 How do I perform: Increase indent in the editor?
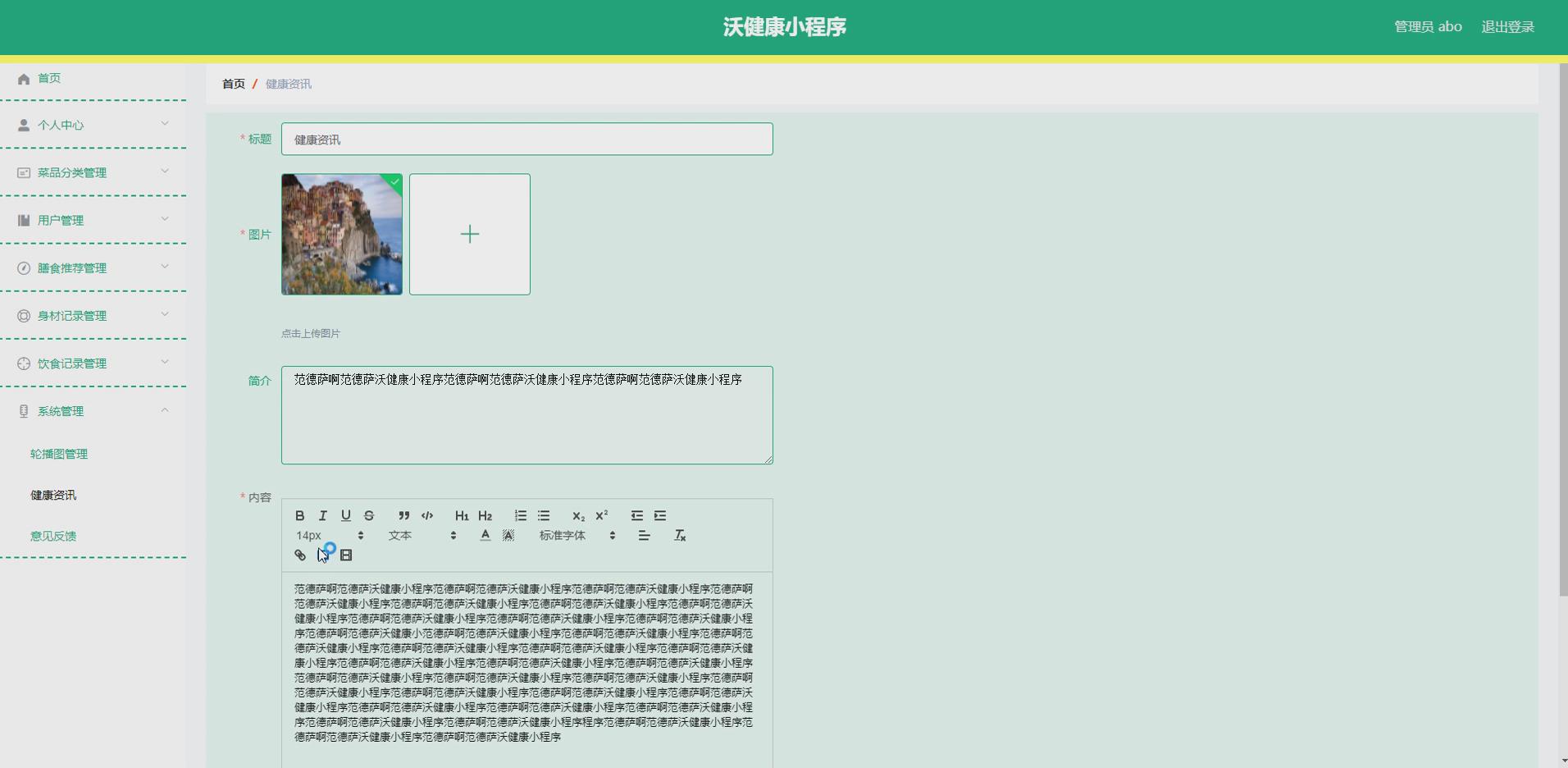659,515
